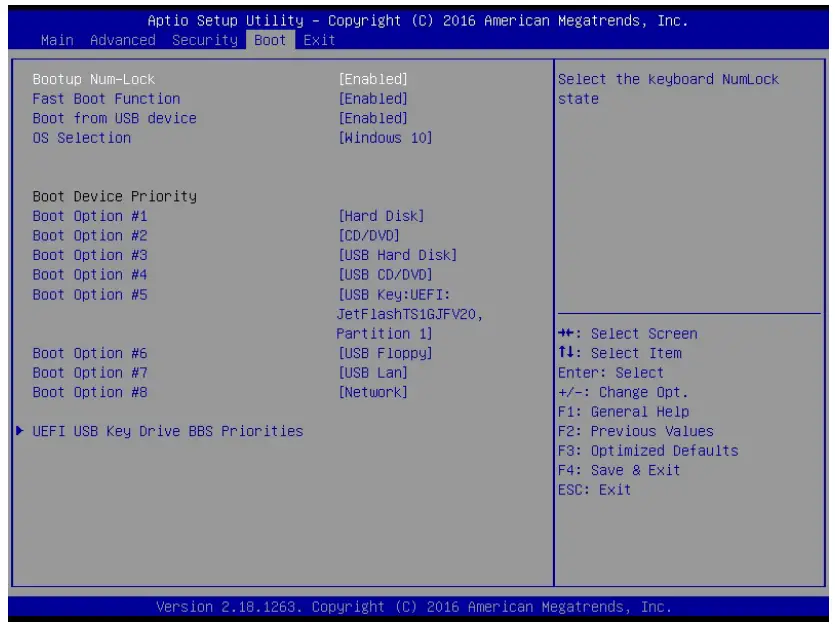Viewport: 835px width, 627px height.
Task: Open the OS Selection [Windows 10] option
Action: 386,138
